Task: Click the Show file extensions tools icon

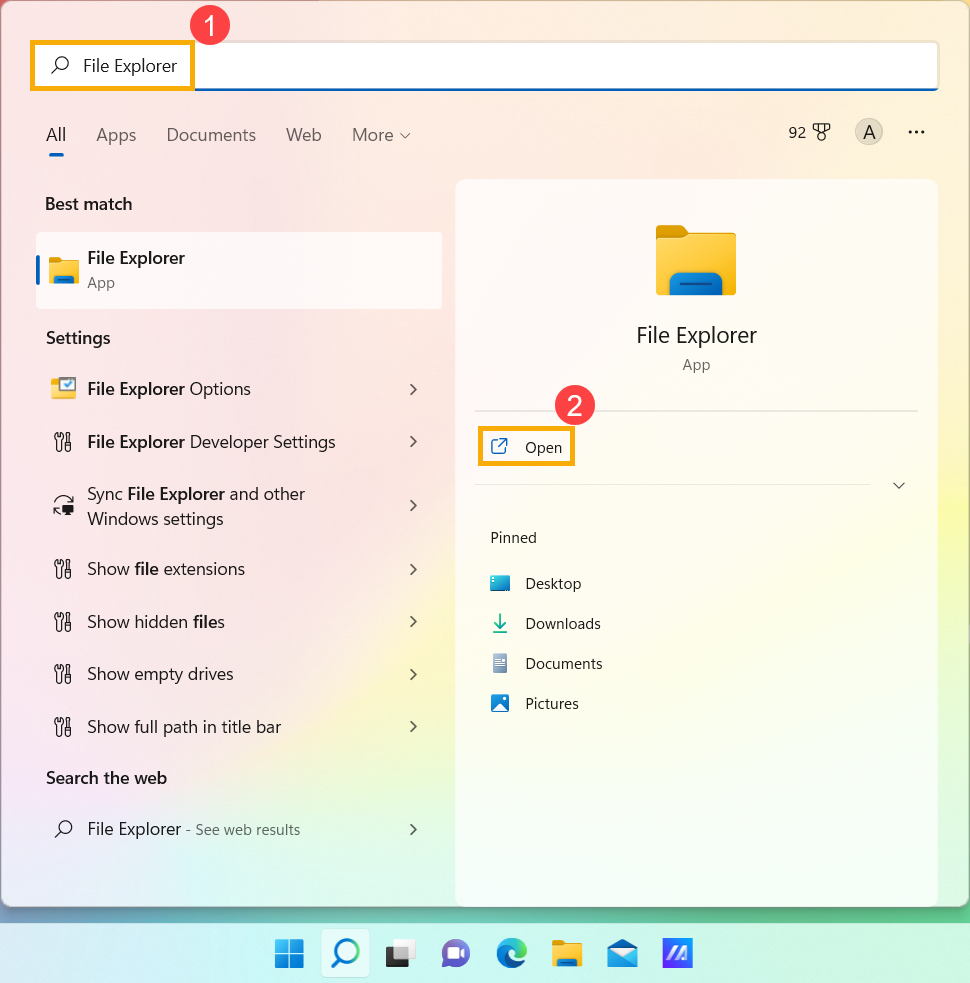Action: [x=63, y=569]
